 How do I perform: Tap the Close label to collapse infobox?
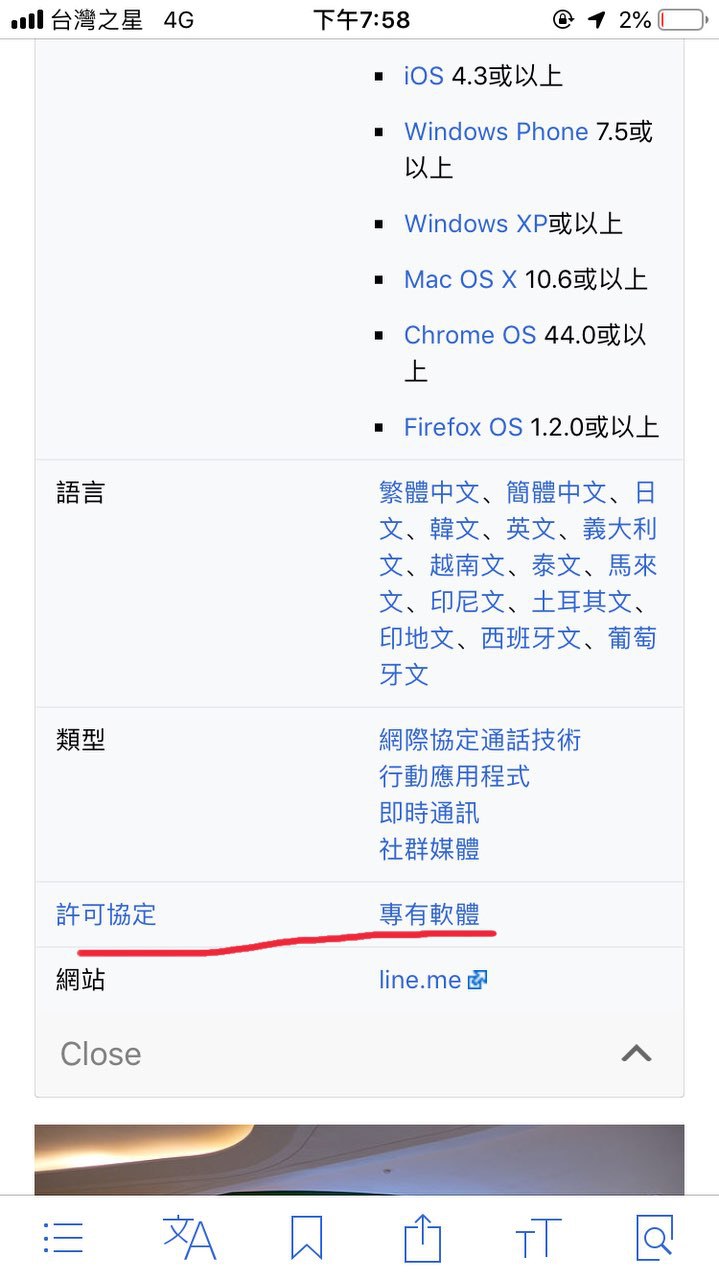[101, 1054]
